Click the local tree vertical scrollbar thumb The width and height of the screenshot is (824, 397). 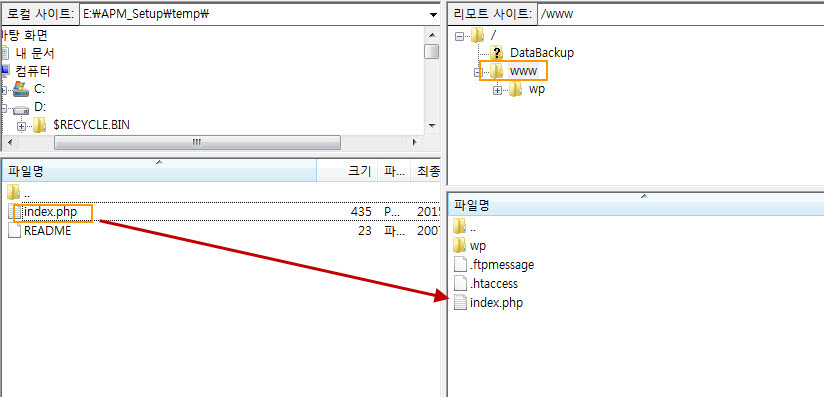coord(432,52)
